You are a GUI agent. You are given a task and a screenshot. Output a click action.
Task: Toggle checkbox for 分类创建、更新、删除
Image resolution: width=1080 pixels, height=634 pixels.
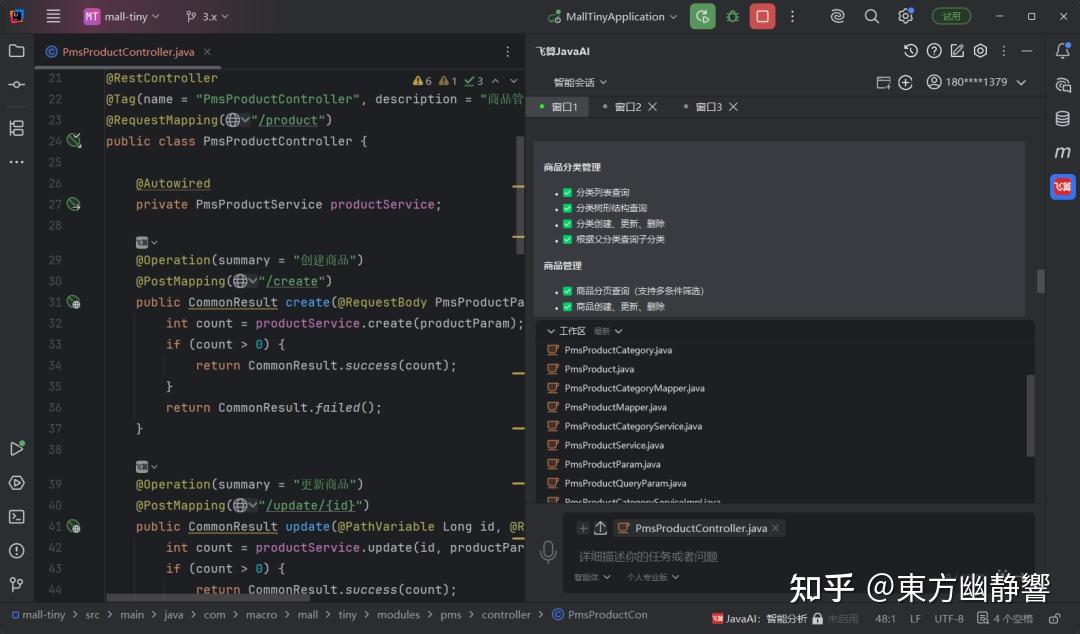[568, 223]
